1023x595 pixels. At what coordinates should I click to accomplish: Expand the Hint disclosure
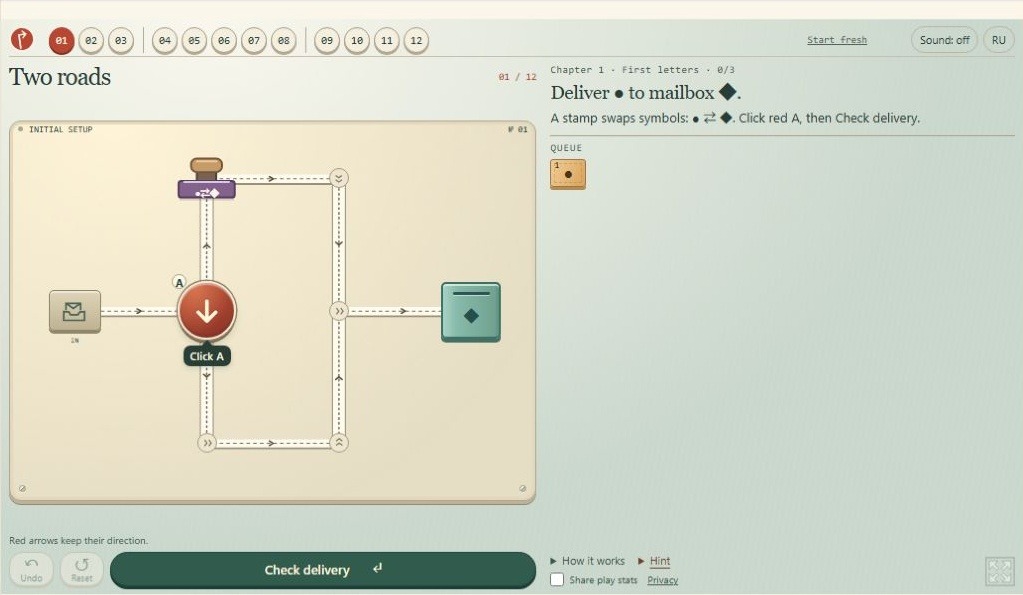(654, 561)
